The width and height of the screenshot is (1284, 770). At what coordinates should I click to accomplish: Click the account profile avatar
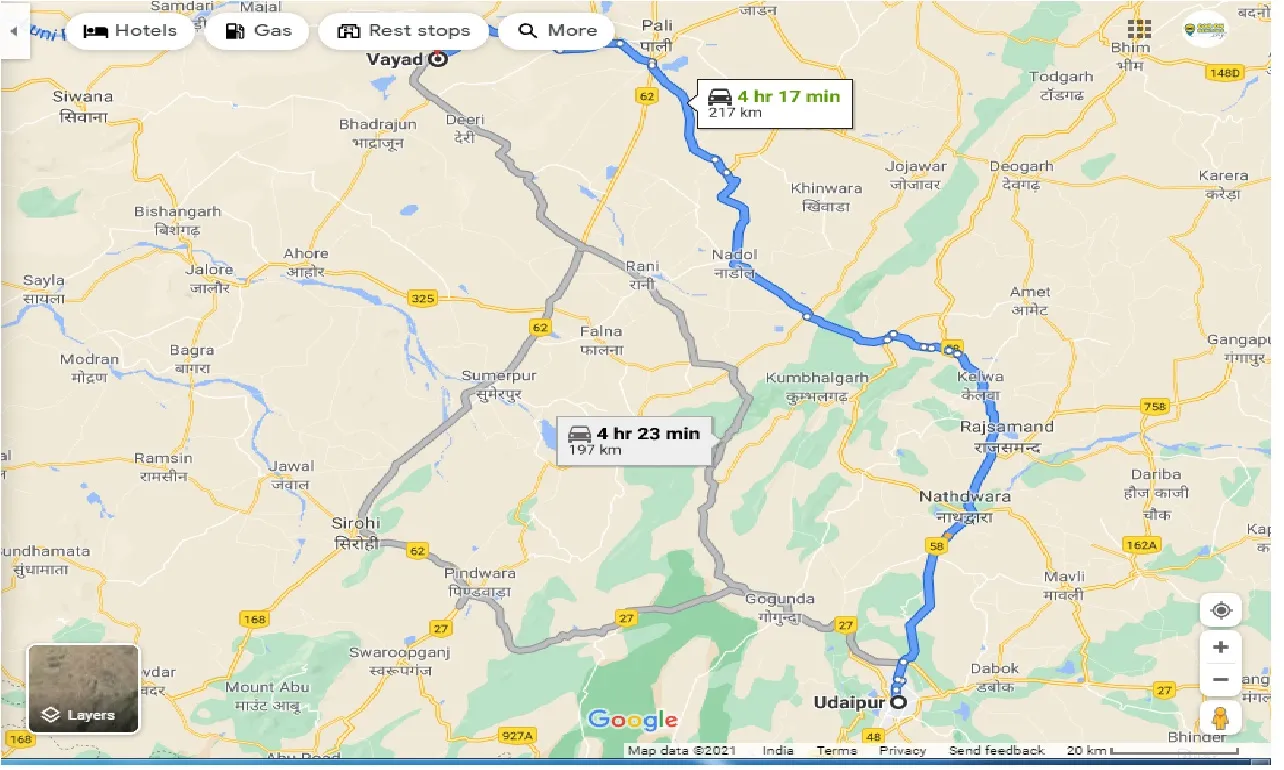[x=1203, y=29]
